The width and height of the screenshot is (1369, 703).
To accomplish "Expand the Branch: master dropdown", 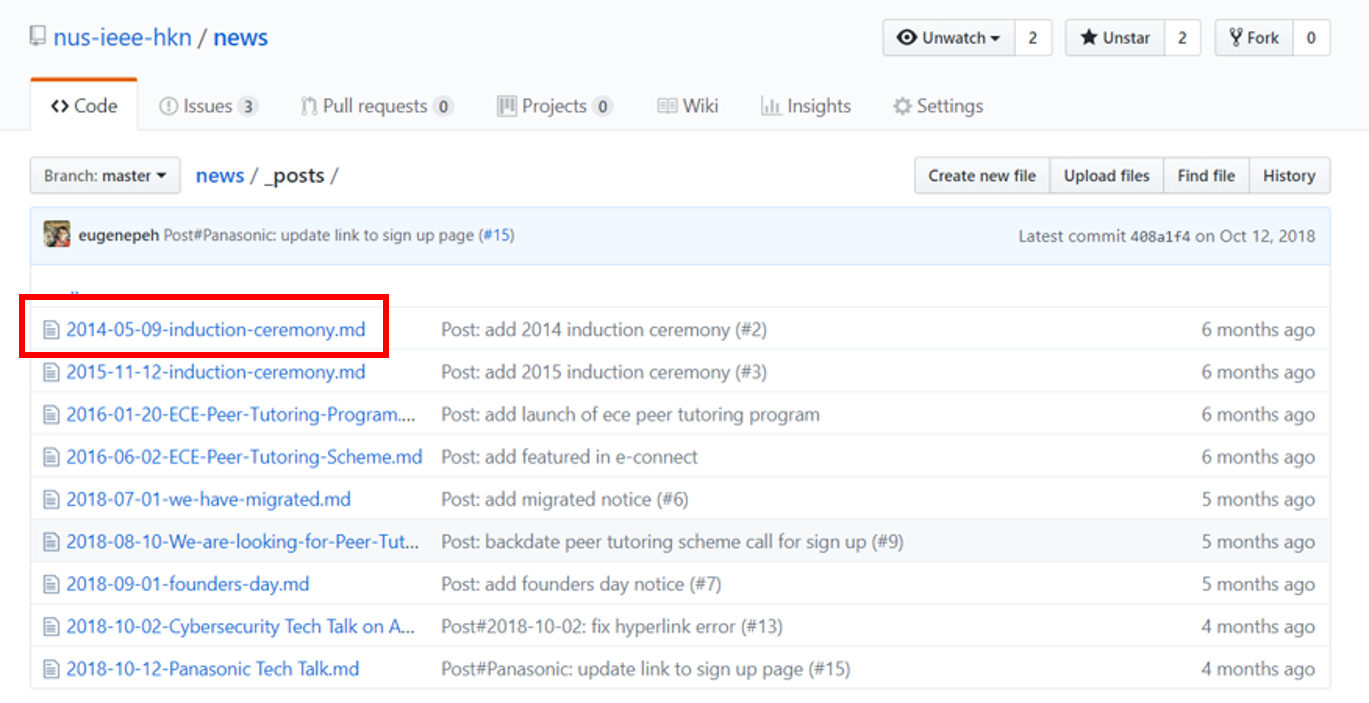I will [x=105, y=175].
